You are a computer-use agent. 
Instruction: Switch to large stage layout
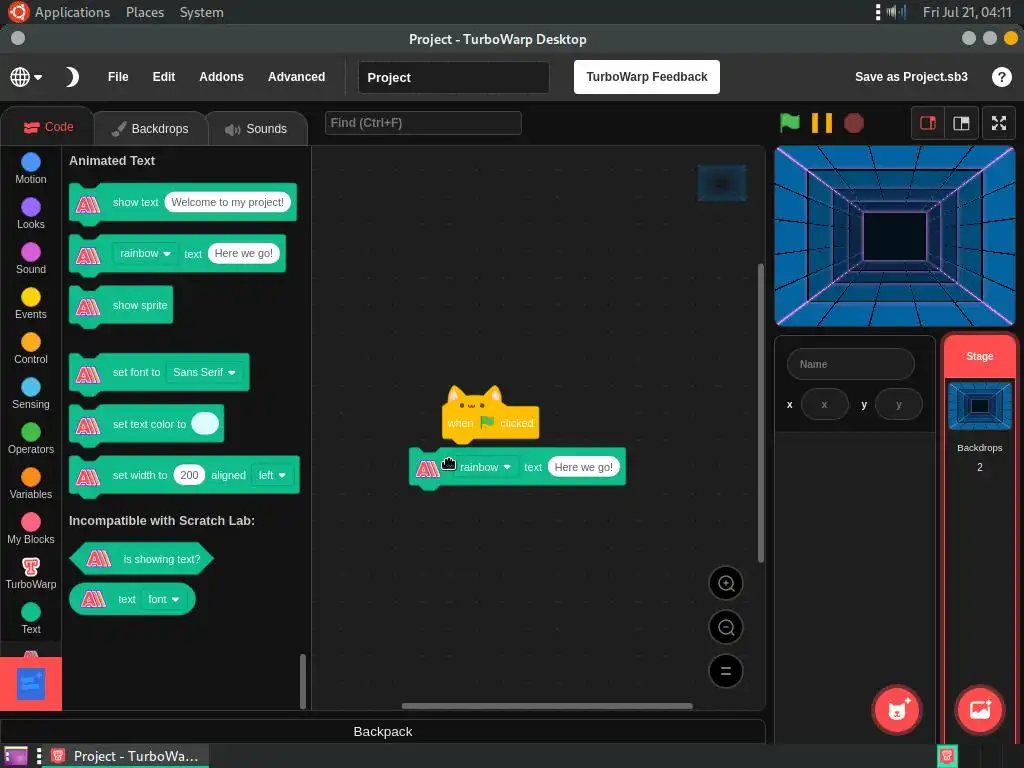tap(961, 123)
